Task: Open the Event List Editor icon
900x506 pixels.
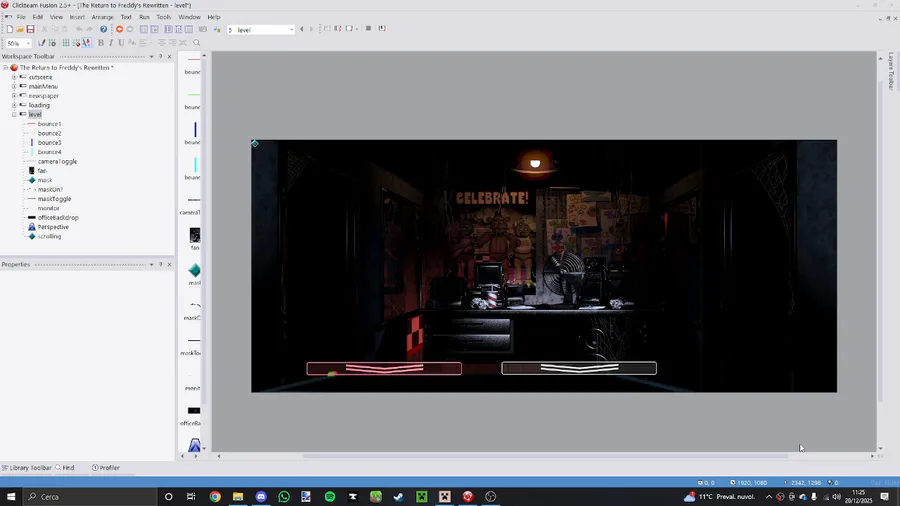Action: pos(179,29)
